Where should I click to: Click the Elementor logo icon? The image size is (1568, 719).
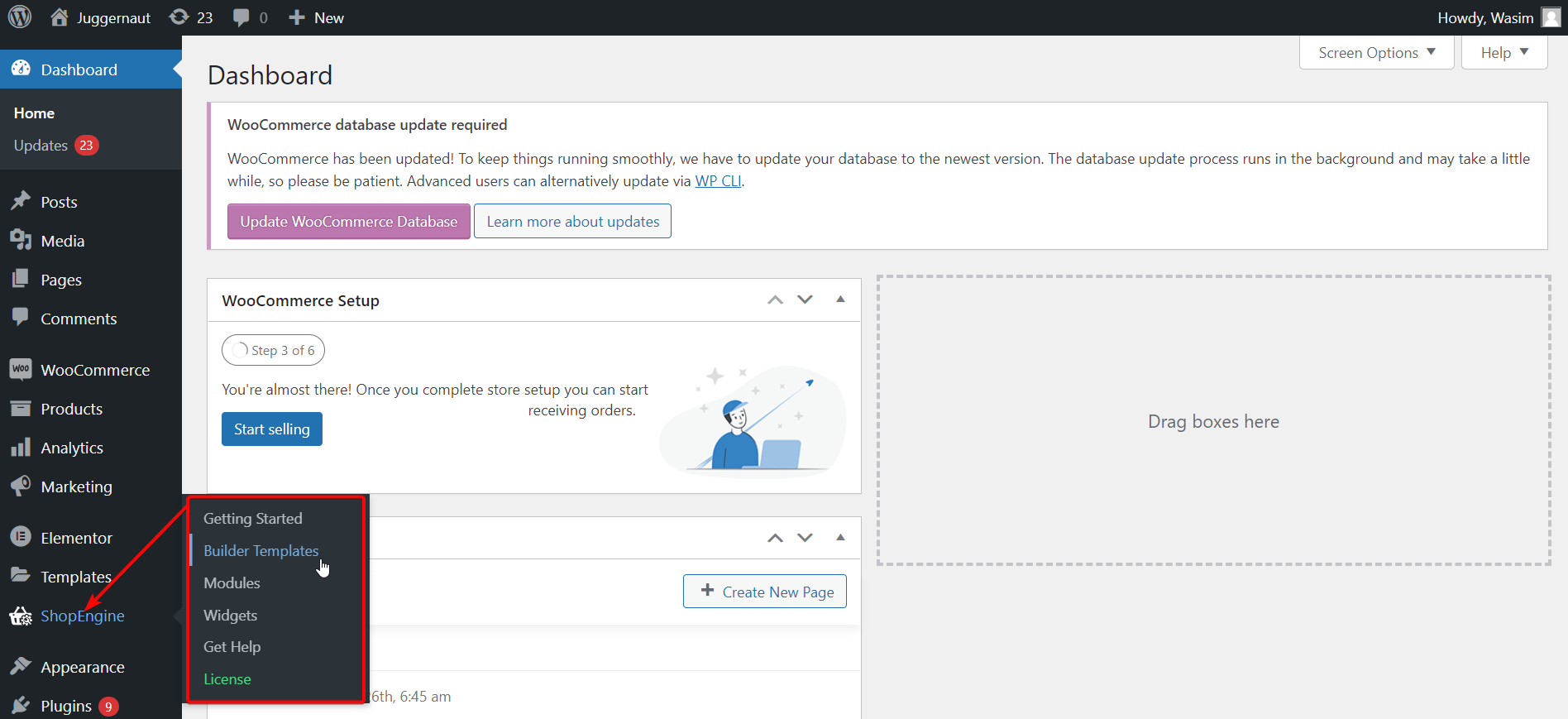point(21,537)
